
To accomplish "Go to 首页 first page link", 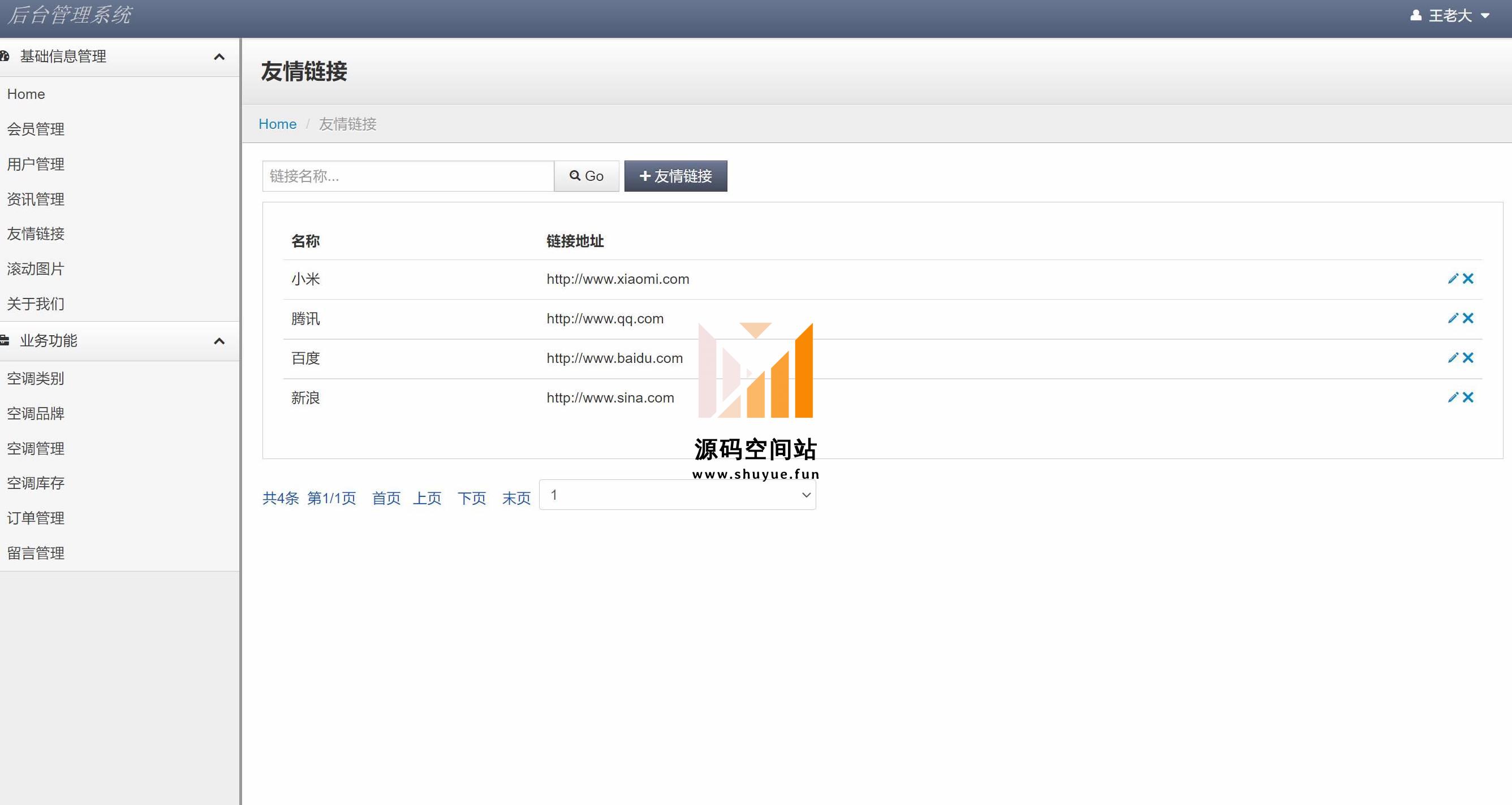I will coord(386,498).
